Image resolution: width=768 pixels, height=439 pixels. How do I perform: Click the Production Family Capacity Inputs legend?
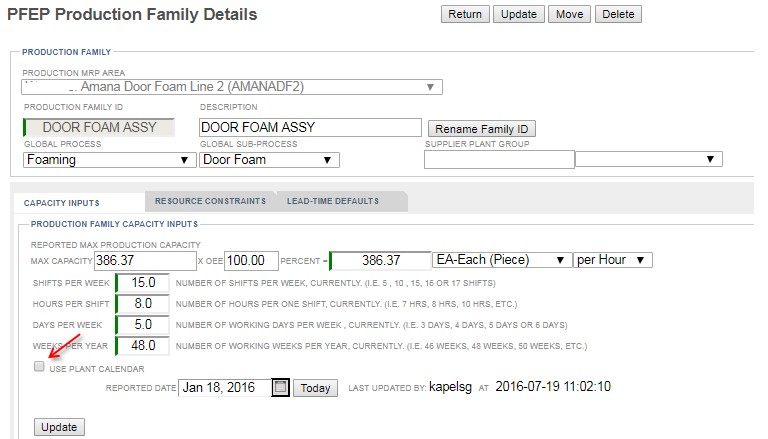(x=114, y=224)
